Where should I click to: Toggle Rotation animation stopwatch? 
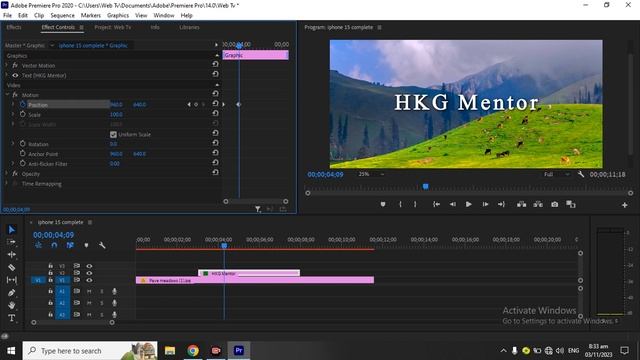[x=23, y=144]
